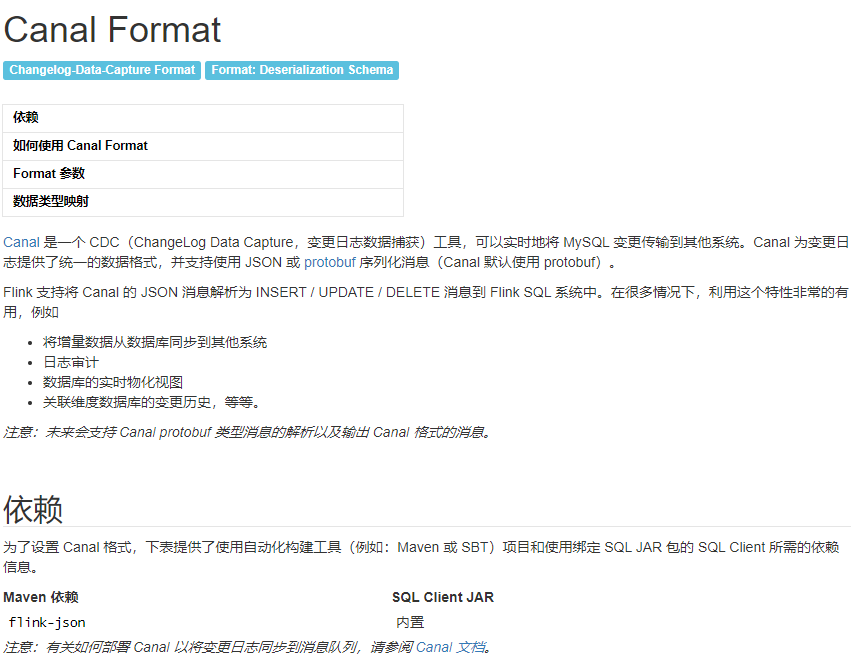Click the italic note about deploying Canal
The image size is (853, 661).
[x=248, y=647]
